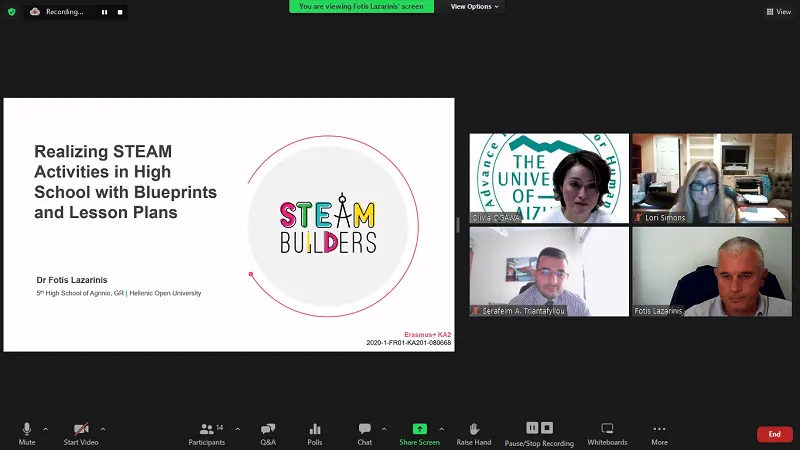Switch layout using the View button

click(x=778, y=12)
